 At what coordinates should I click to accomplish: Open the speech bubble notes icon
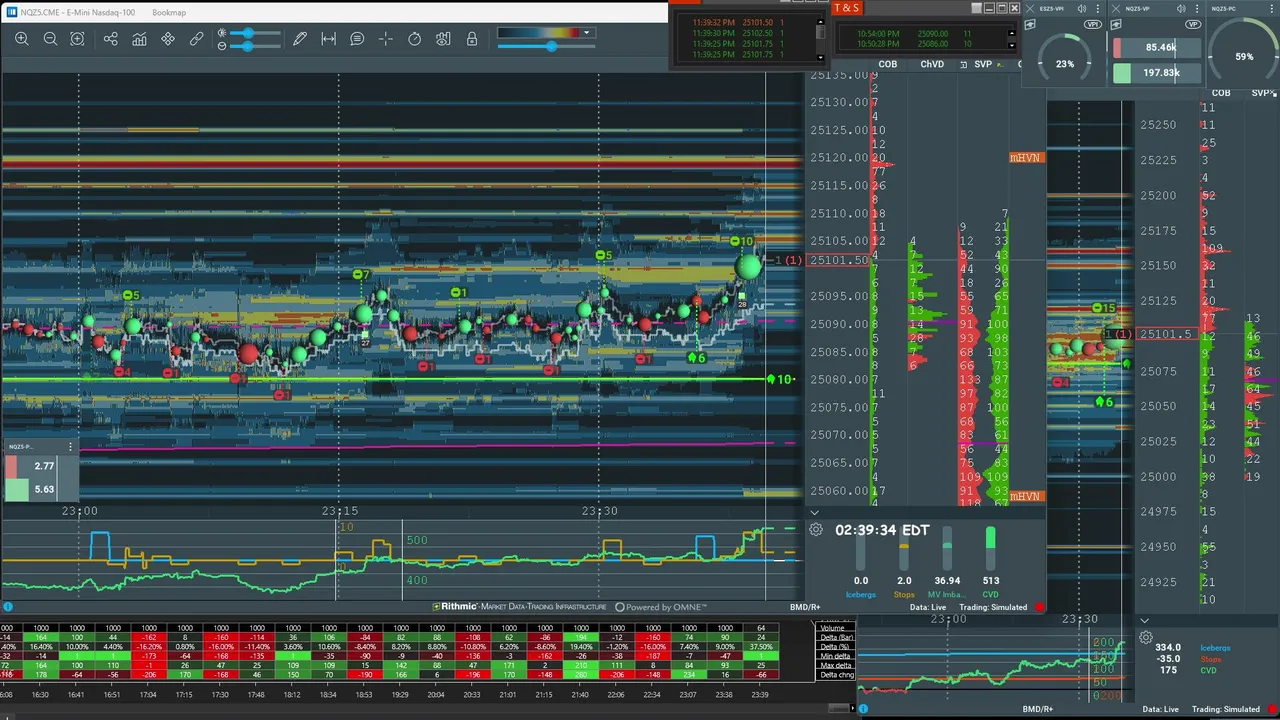[x=357, y=39]
